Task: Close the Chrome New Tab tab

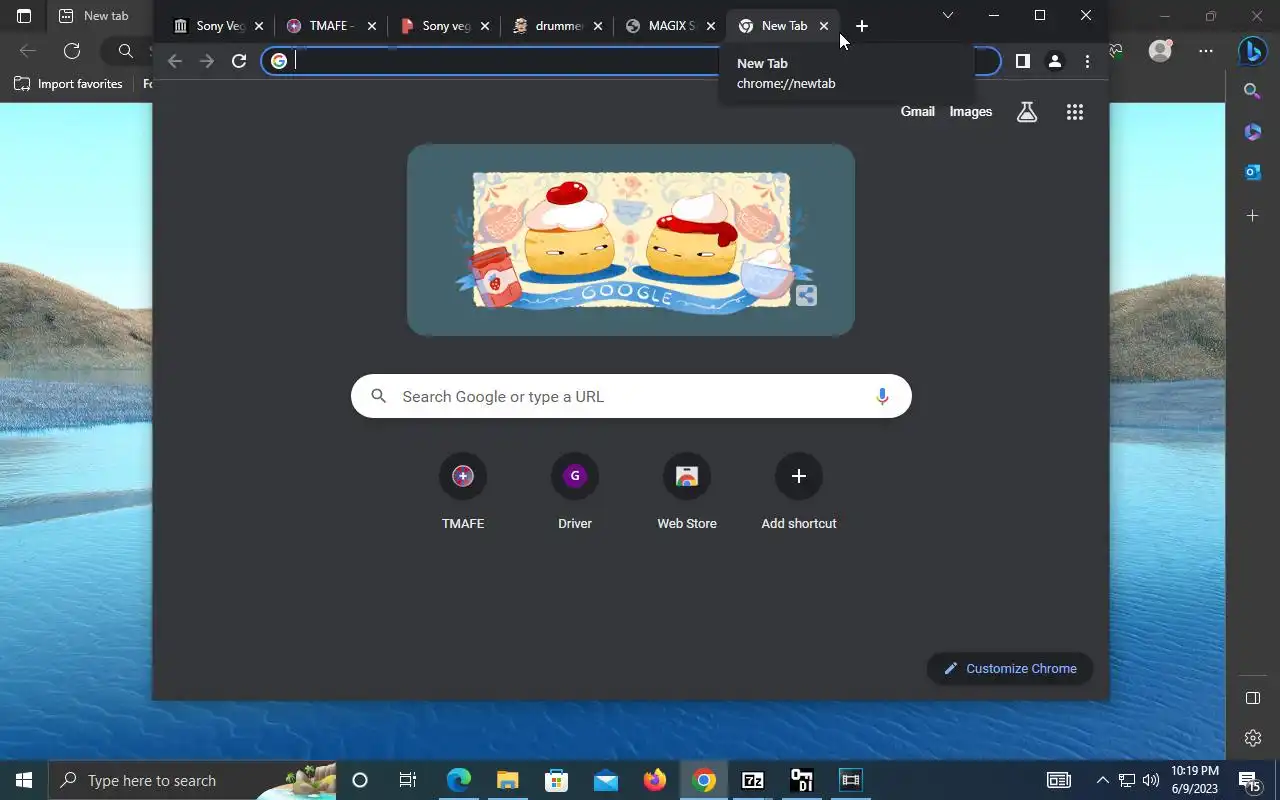Action: (824, 26)
